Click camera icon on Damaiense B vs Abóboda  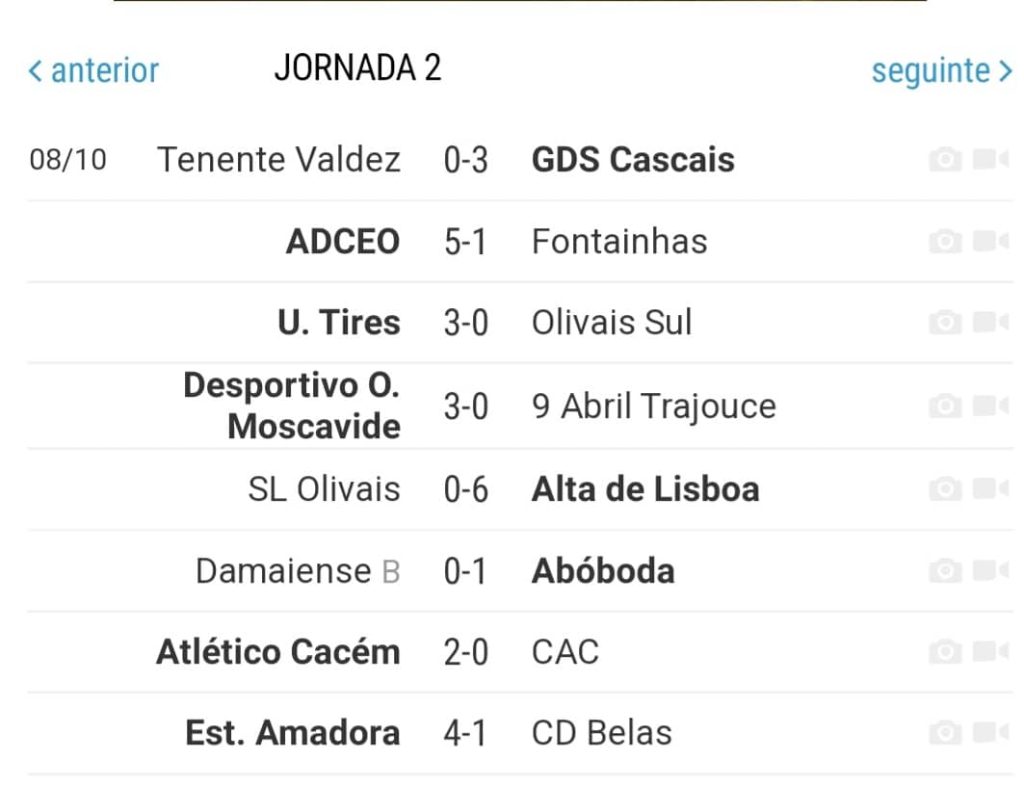[x=945, y=570]
